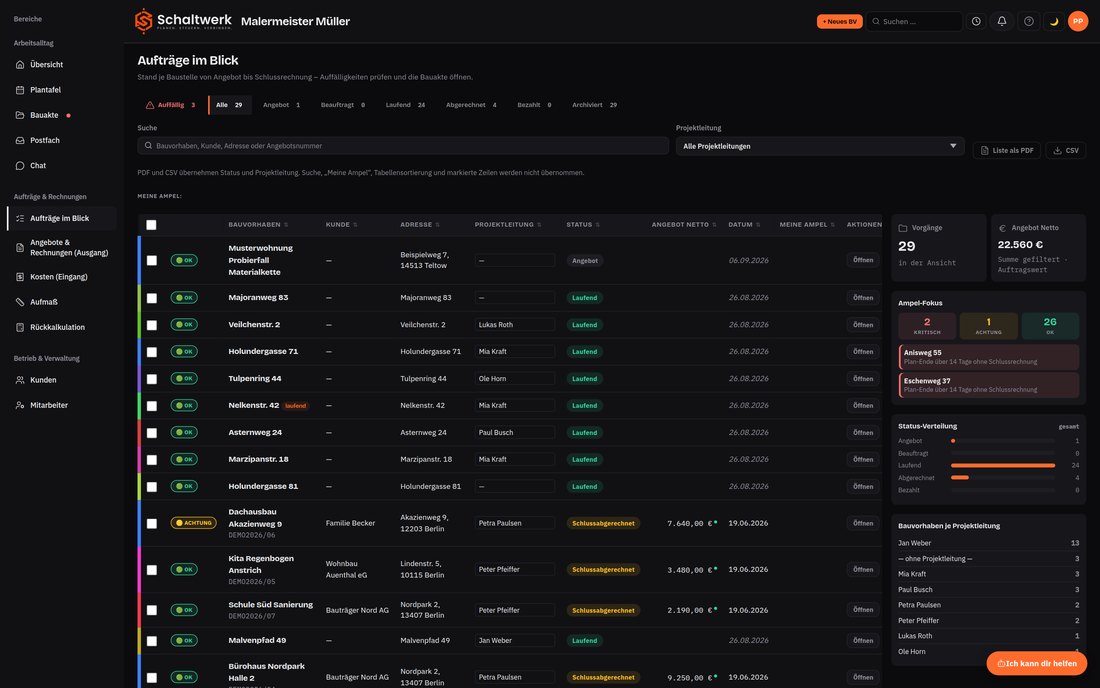Tick the select-all checkbox in table header

pyautogui.click(x=151, y=225)
